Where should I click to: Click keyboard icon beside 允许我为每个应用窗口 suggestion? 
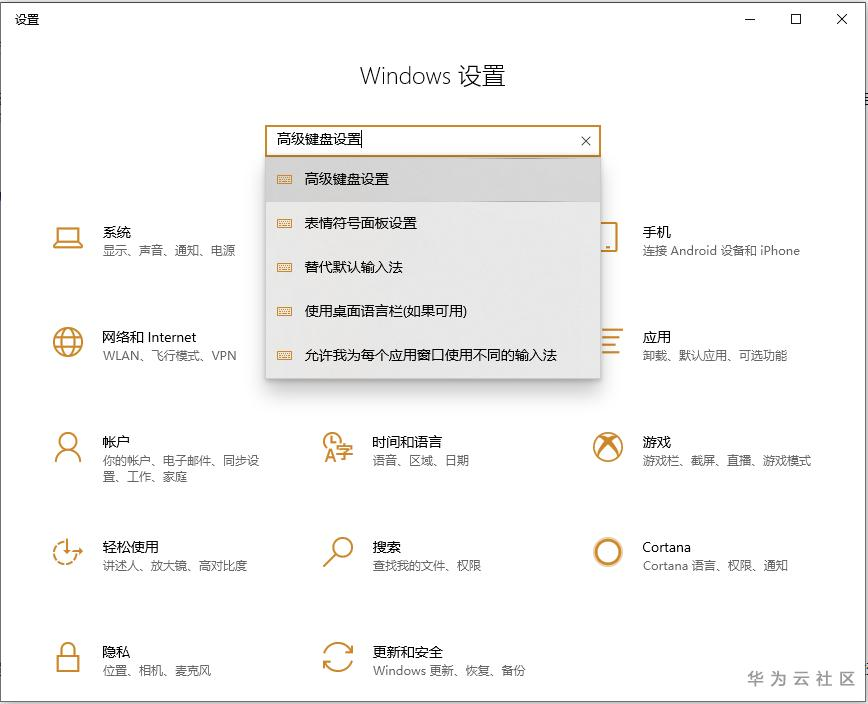(x=285, y=355)
